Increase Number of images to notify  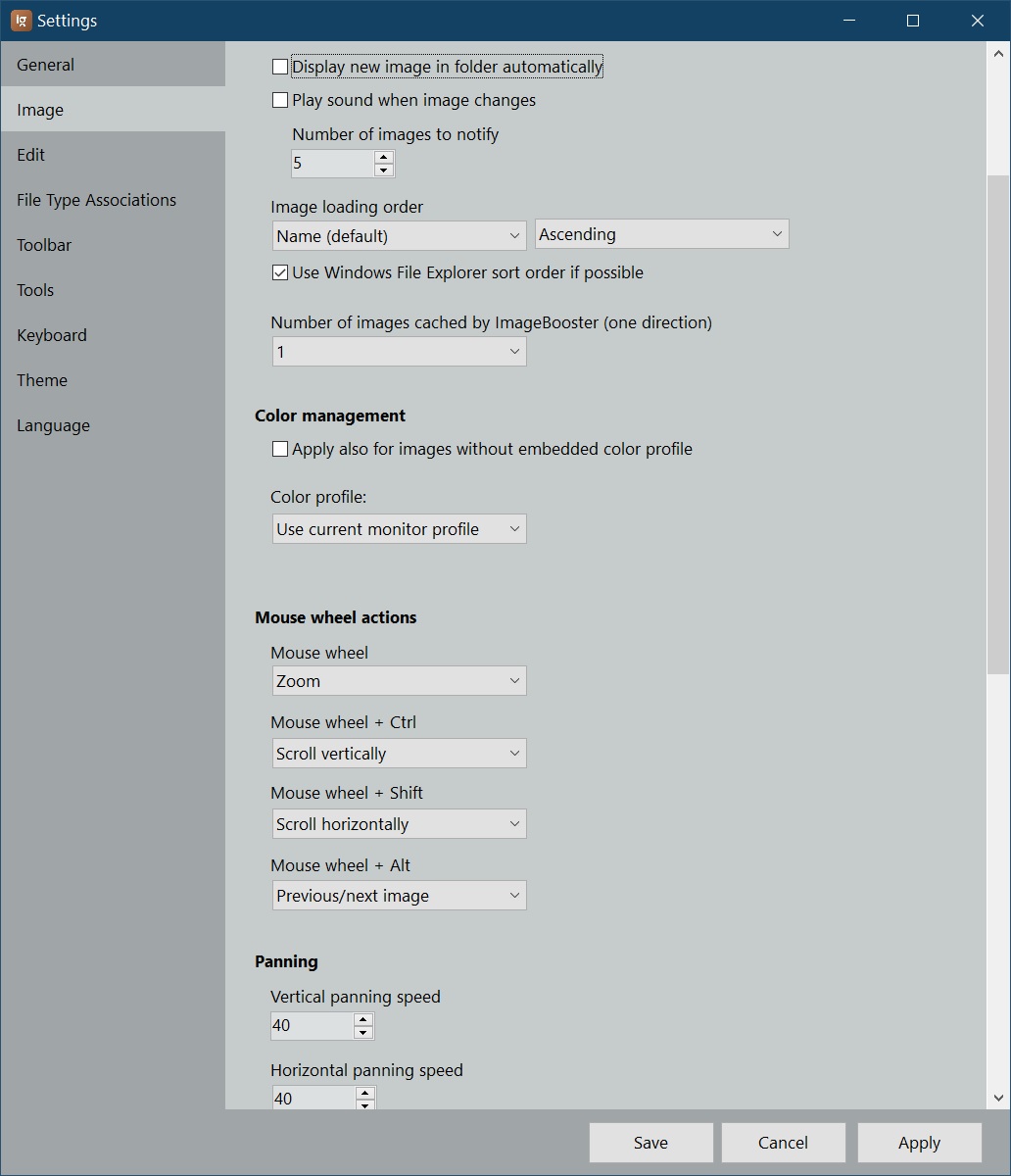(384, 157)
